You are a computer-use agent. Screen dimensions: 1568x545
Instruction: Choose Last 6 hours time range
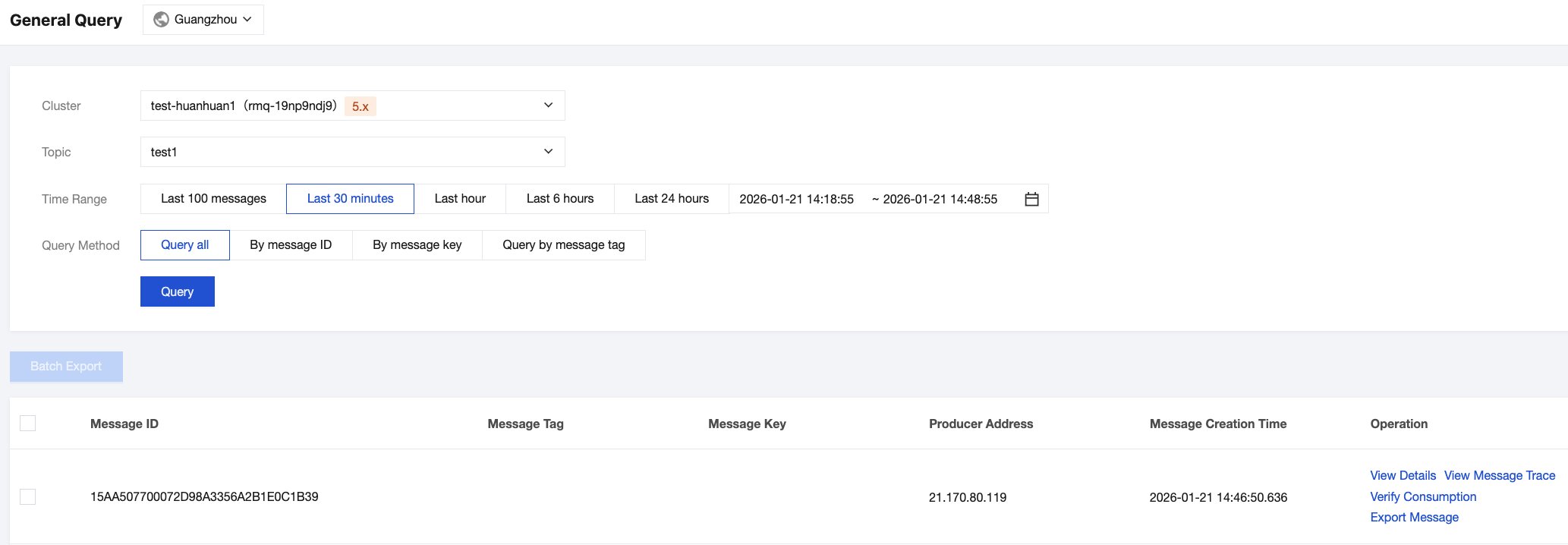(x=560, y=199)
